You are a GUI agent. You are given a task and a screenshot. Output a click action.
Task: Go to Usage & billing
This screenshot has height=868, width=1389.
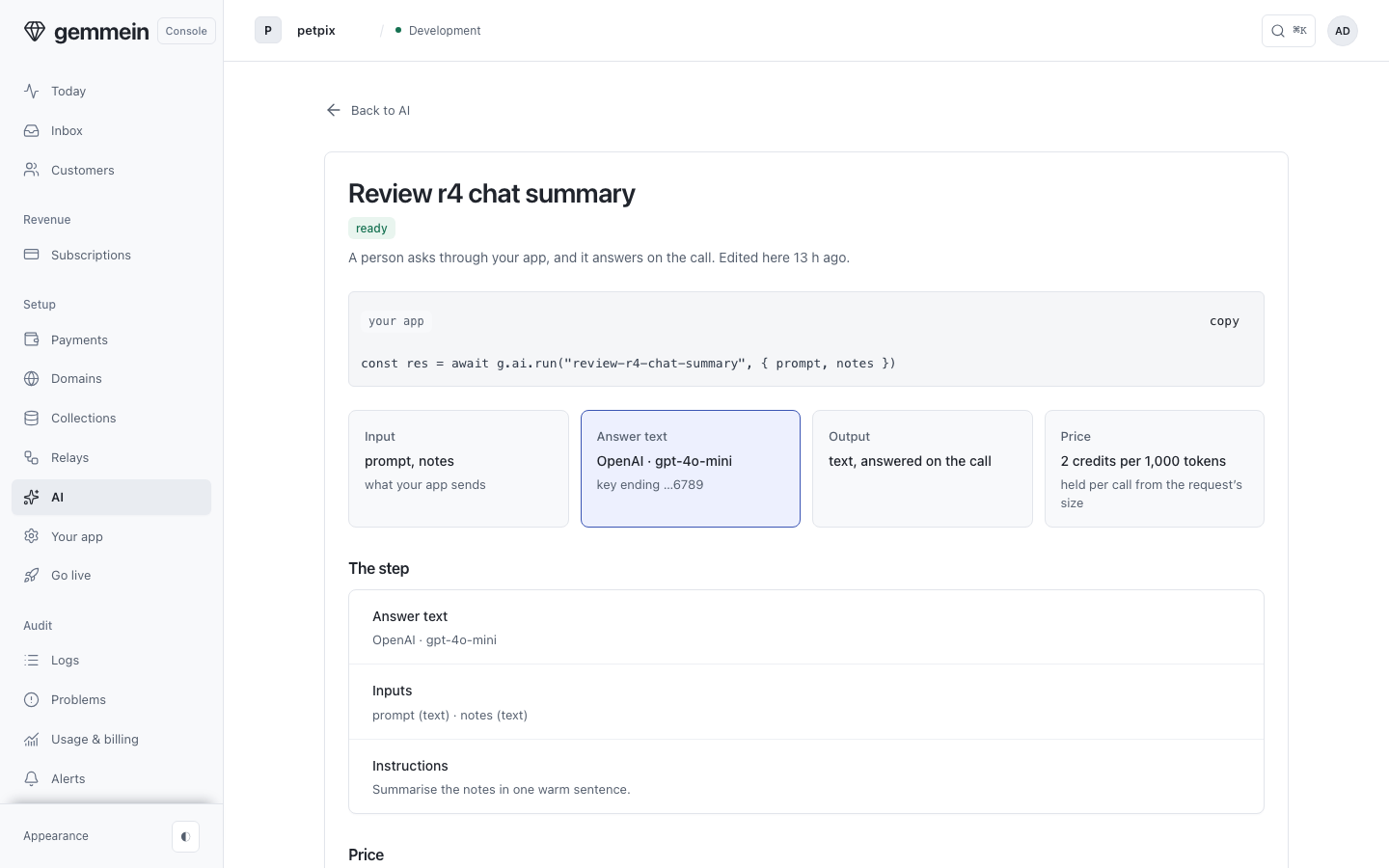111,739
